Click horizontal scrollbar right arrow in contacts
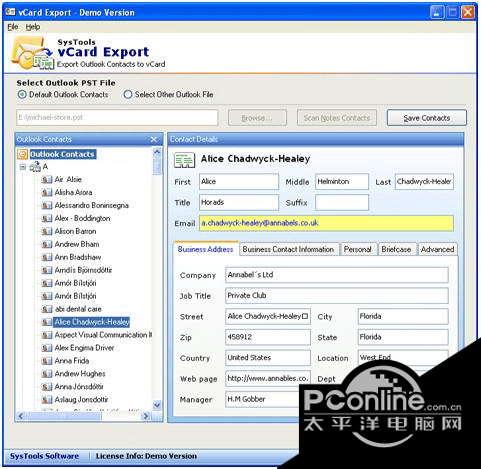 pyautogui.click(x=146, y=416)
